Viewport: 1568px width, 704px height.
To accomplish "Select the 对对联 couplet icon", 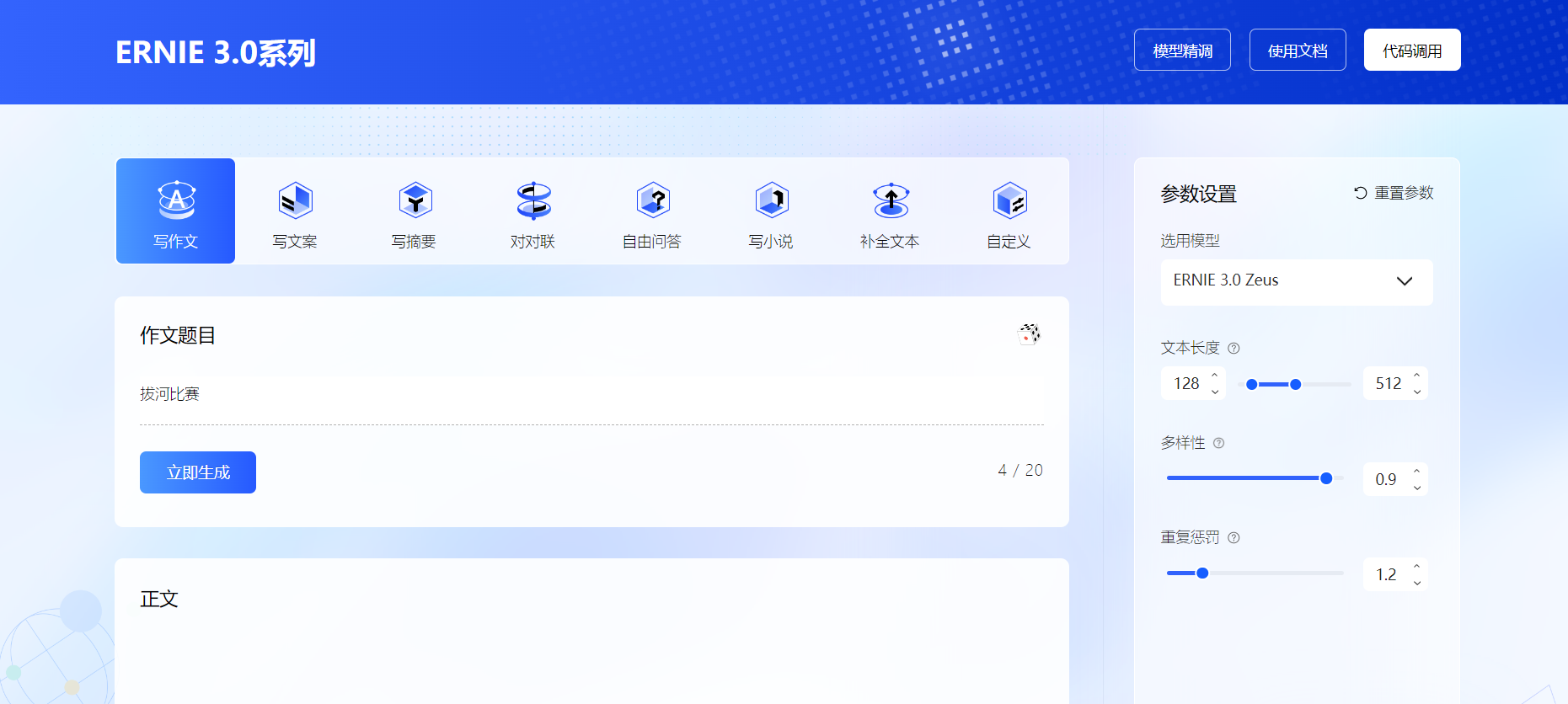I will pos(533,200).
